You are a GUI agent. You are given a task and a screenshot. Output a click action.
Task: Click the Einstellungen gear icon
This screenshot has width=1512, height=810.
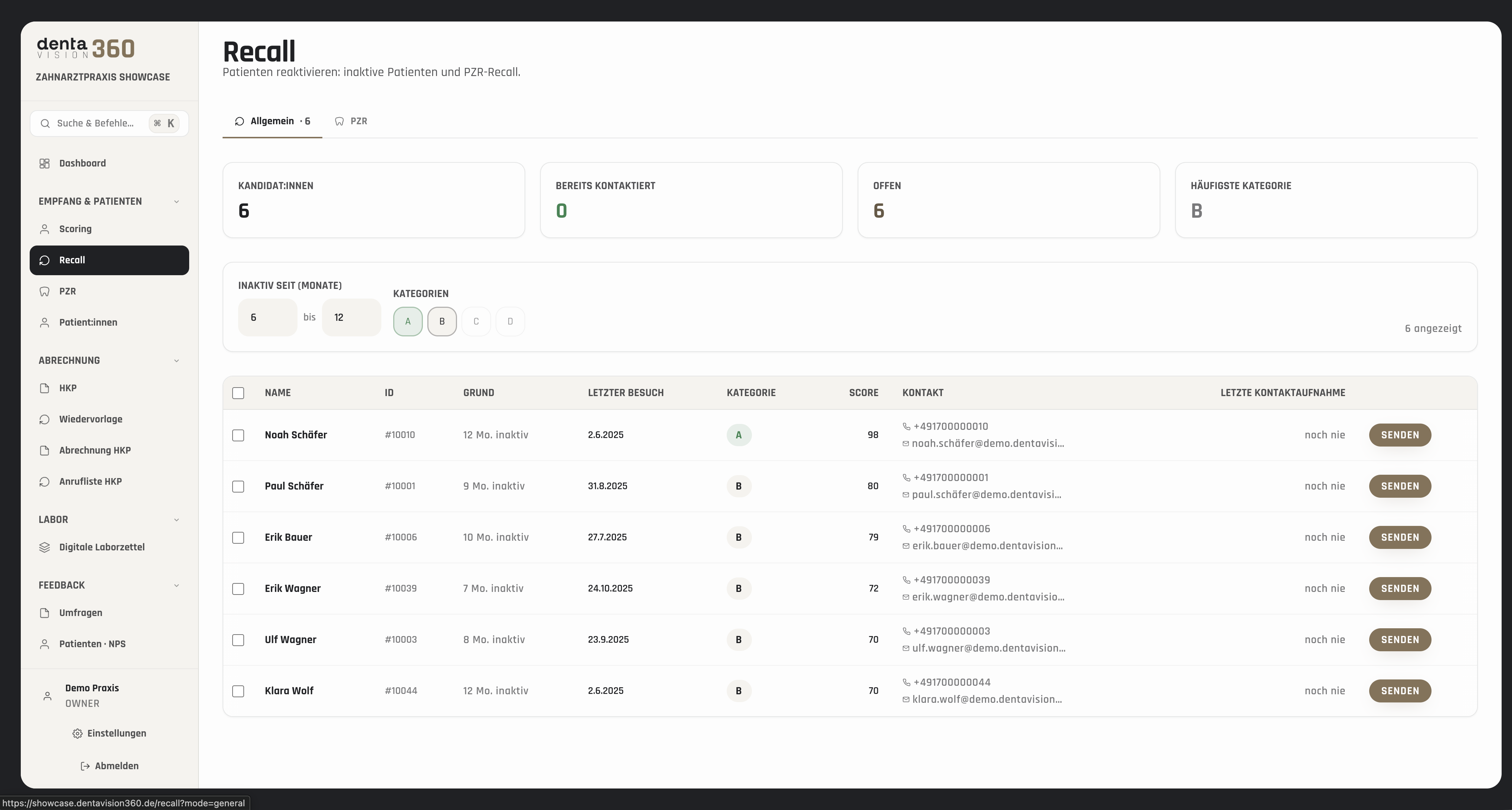77,733
